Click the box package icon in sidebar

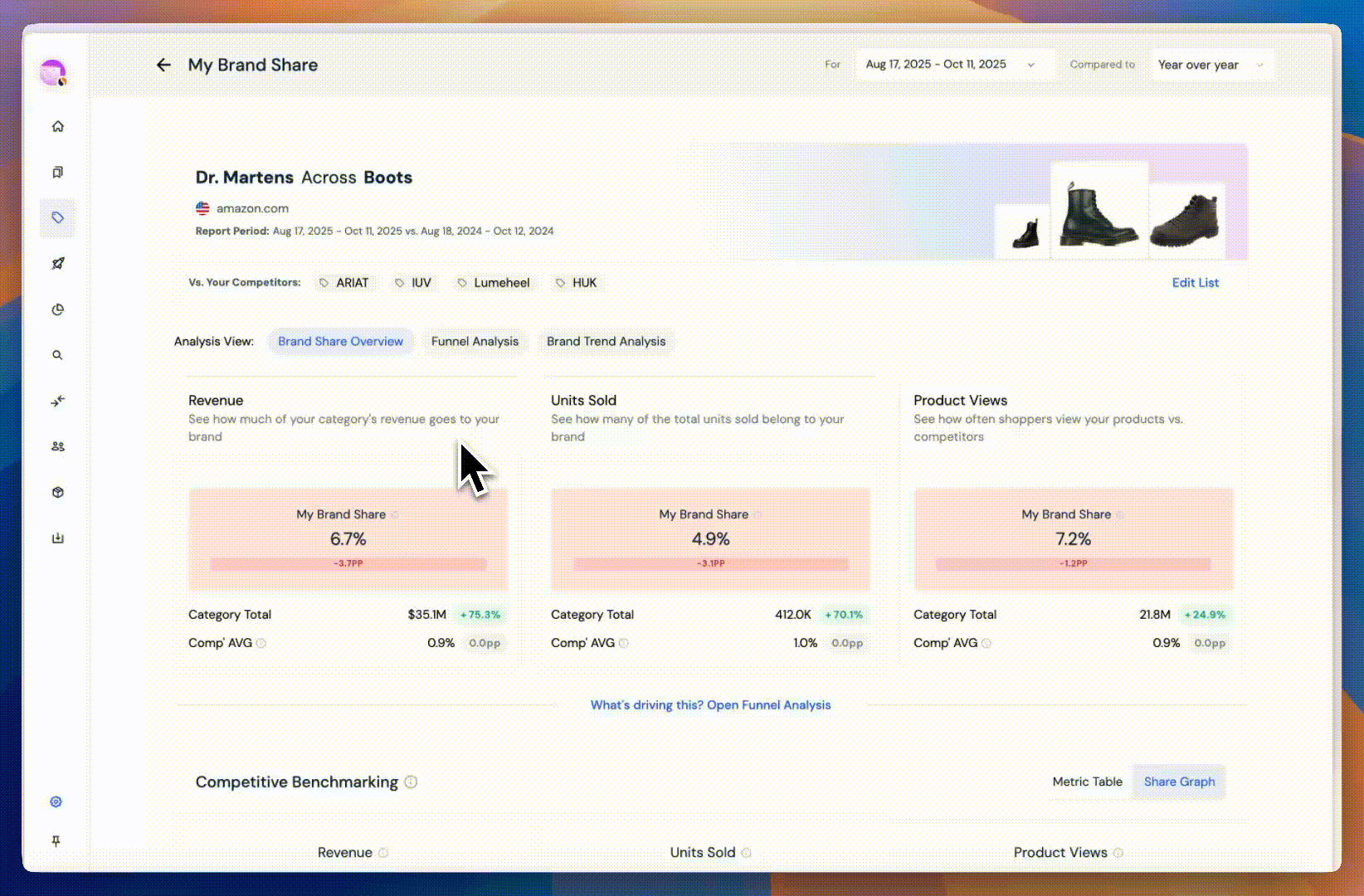click(57, 492)
